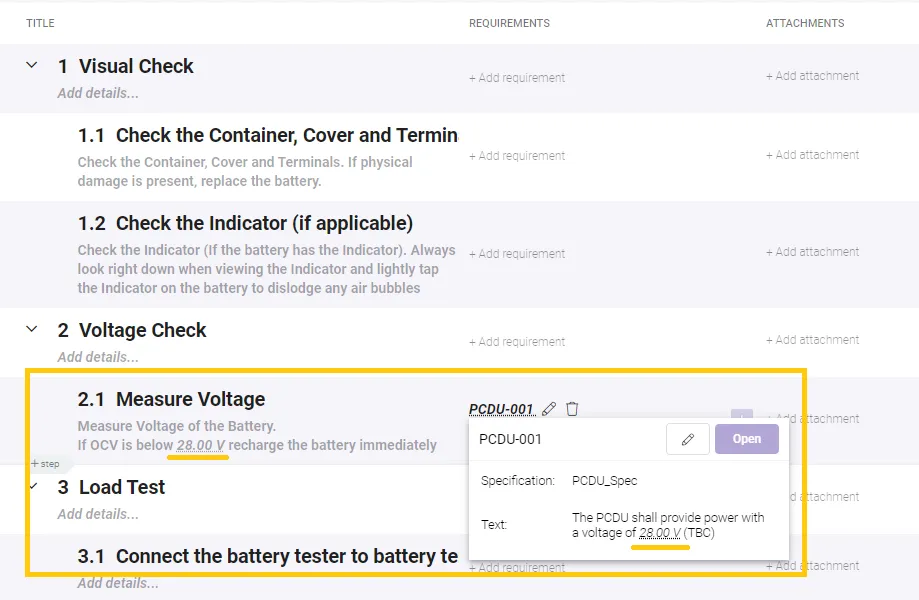Add requirement to step 1.1 row
The height and width of the screenshot is (600, 919).
click(x=517, y=156)
